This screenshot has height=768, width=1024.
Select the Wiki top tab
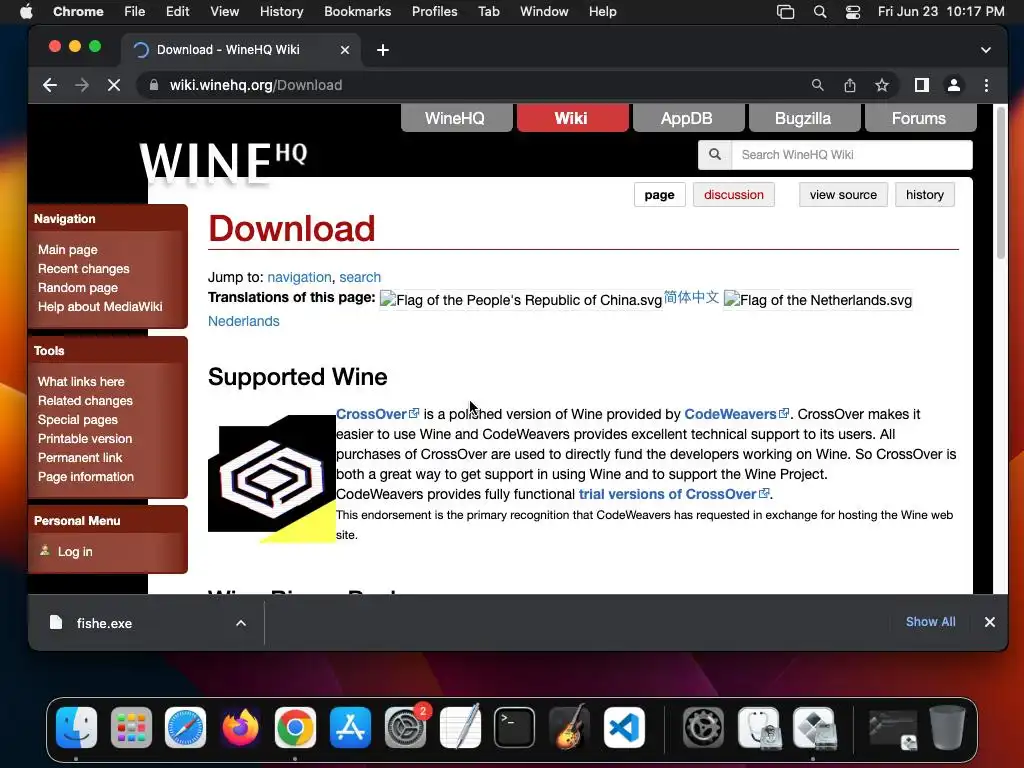point(572,118)
